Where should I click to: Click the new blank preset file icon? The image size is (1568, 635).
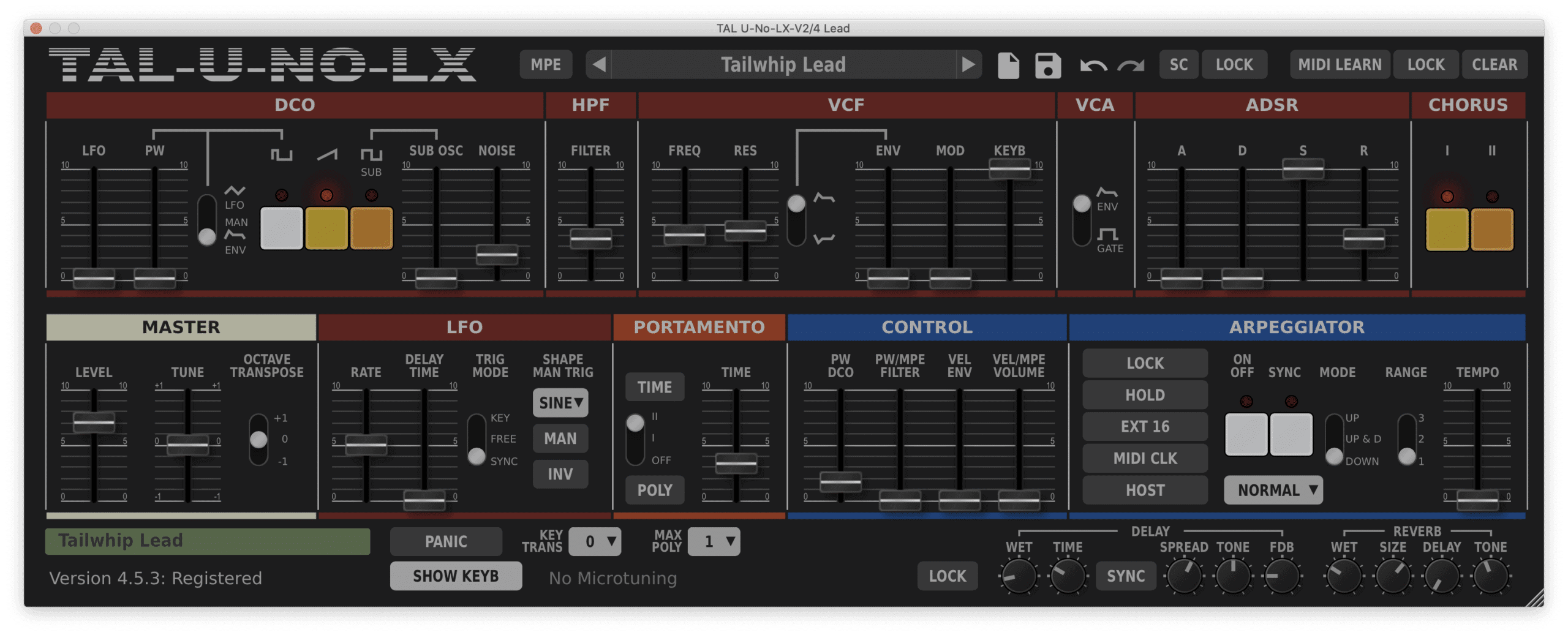1008,65
